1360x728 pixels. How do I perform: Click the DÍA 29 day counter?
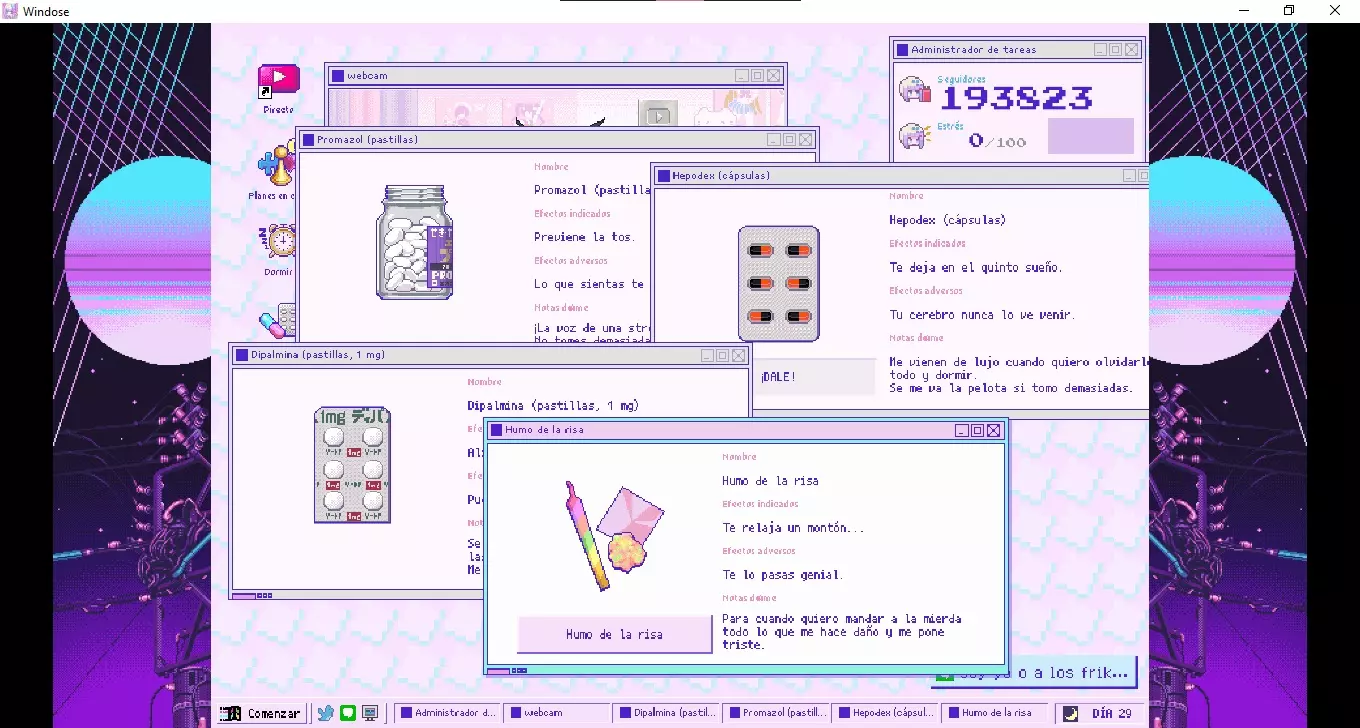1111,713
